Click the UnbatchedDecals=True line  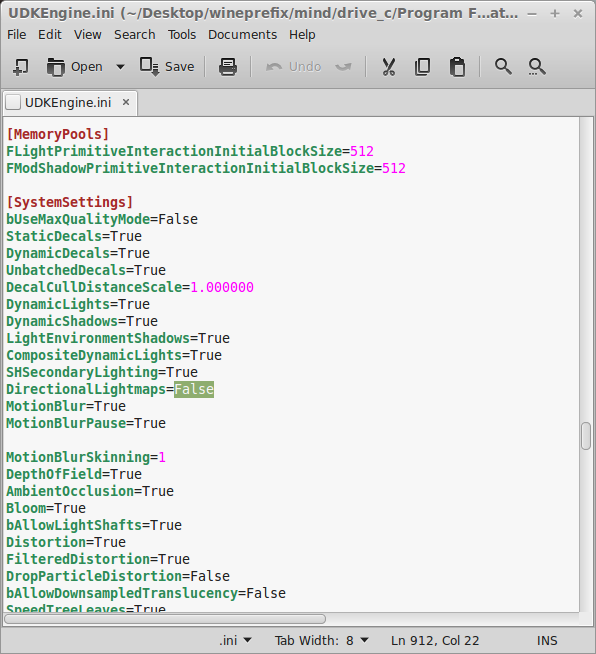click(x=86, y=270)
